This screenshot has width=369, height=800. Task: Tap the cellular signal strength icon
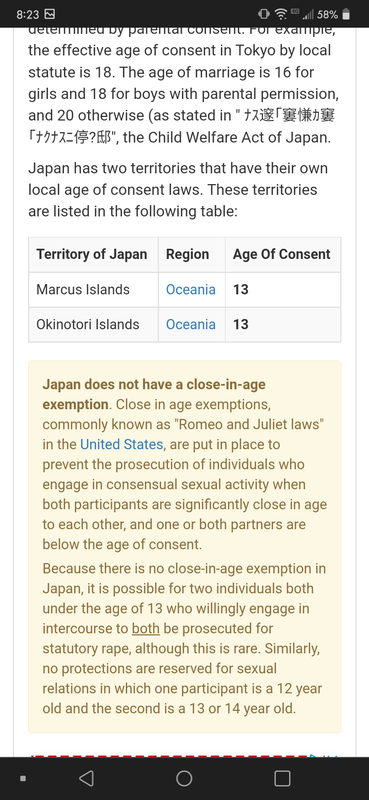[x=308, y=14]
